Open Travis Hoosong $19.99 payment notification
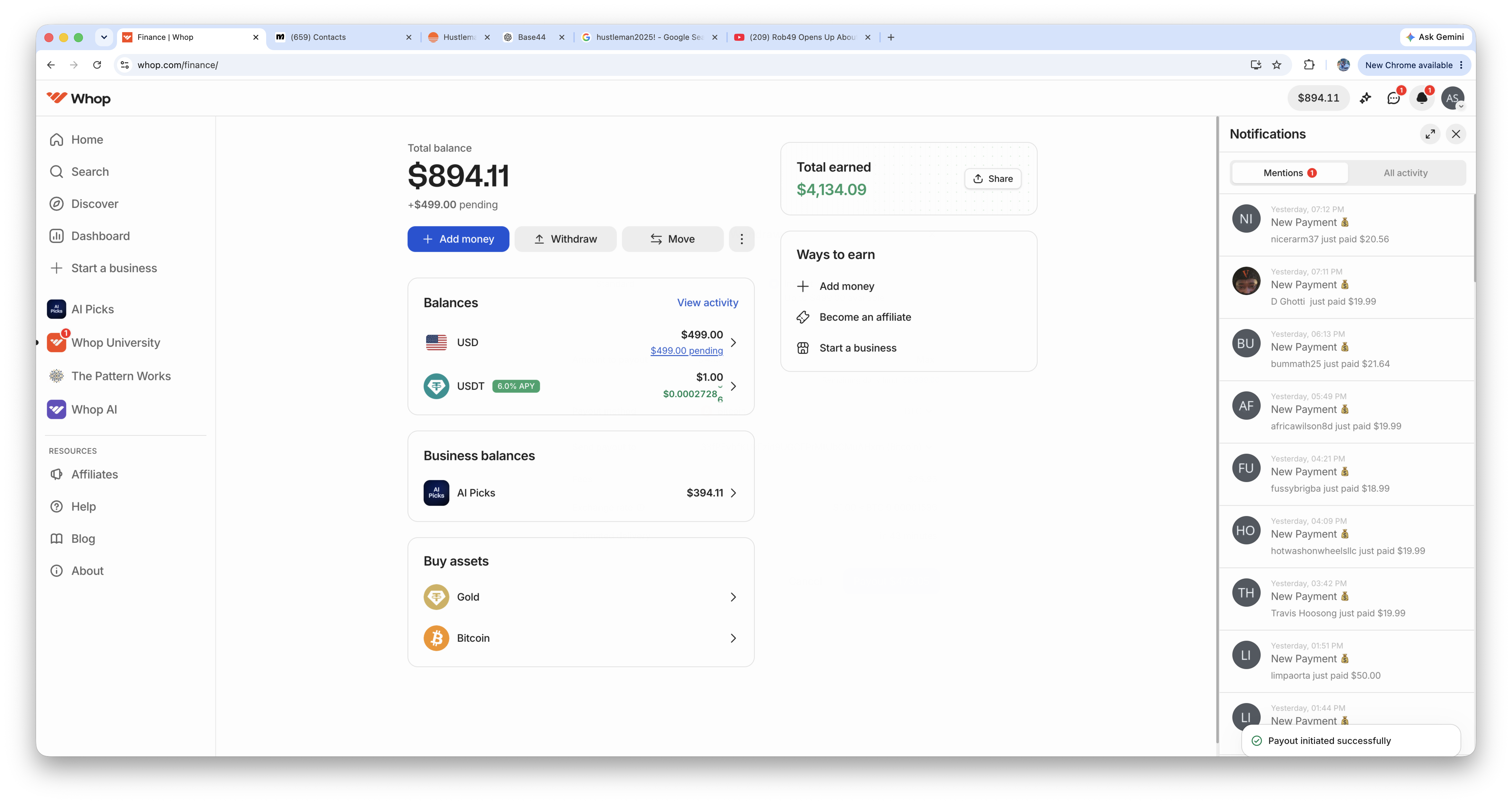The width and height of the screenshot is (1512, 804). click(x=1347, y=599)
